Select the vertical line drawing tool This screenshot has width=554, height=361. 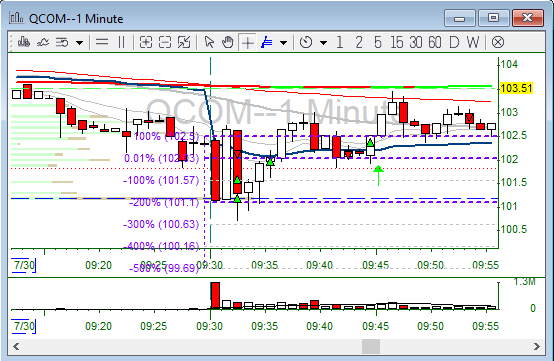pos(121,42)
